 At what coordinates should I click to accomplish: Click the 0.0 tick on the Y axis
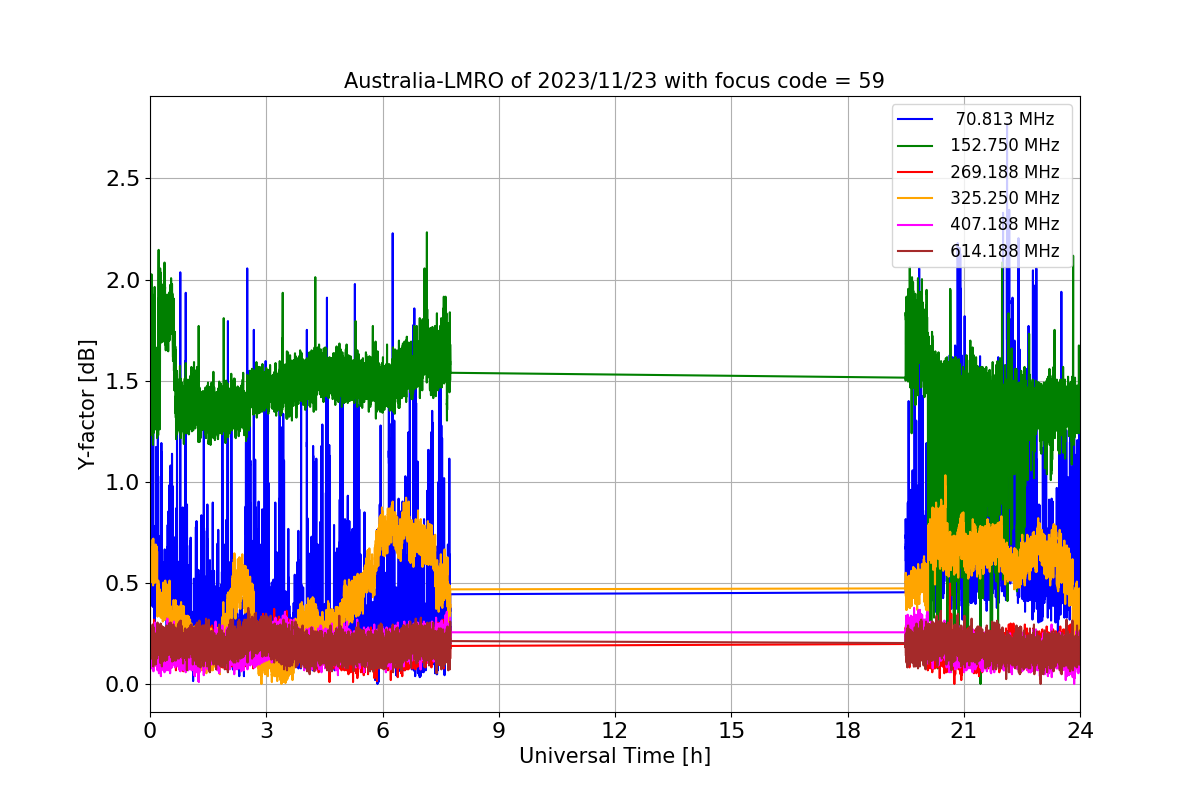(122, 684)
